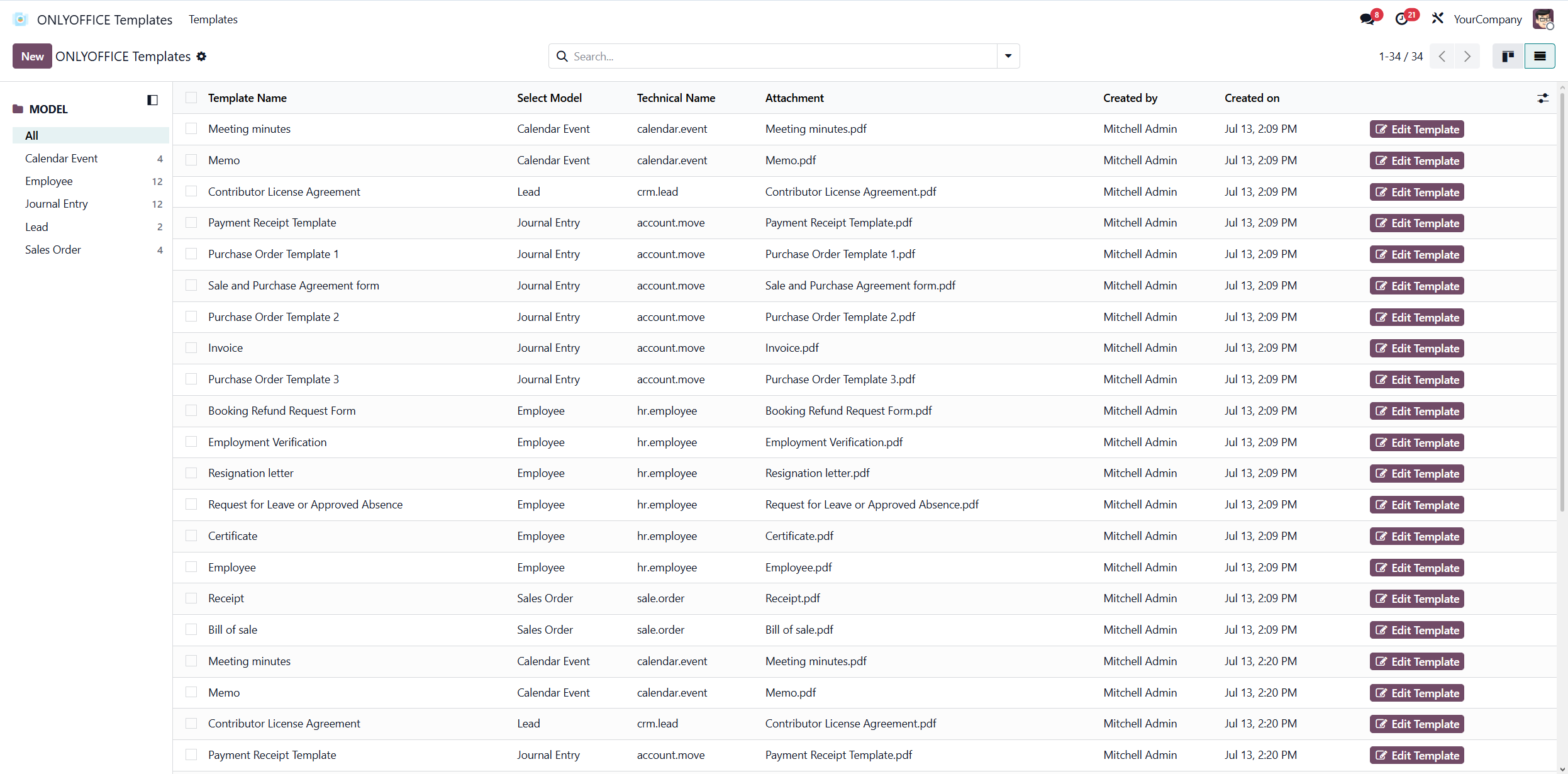
Task: Open the Templates menu
Action: point(213,20)
